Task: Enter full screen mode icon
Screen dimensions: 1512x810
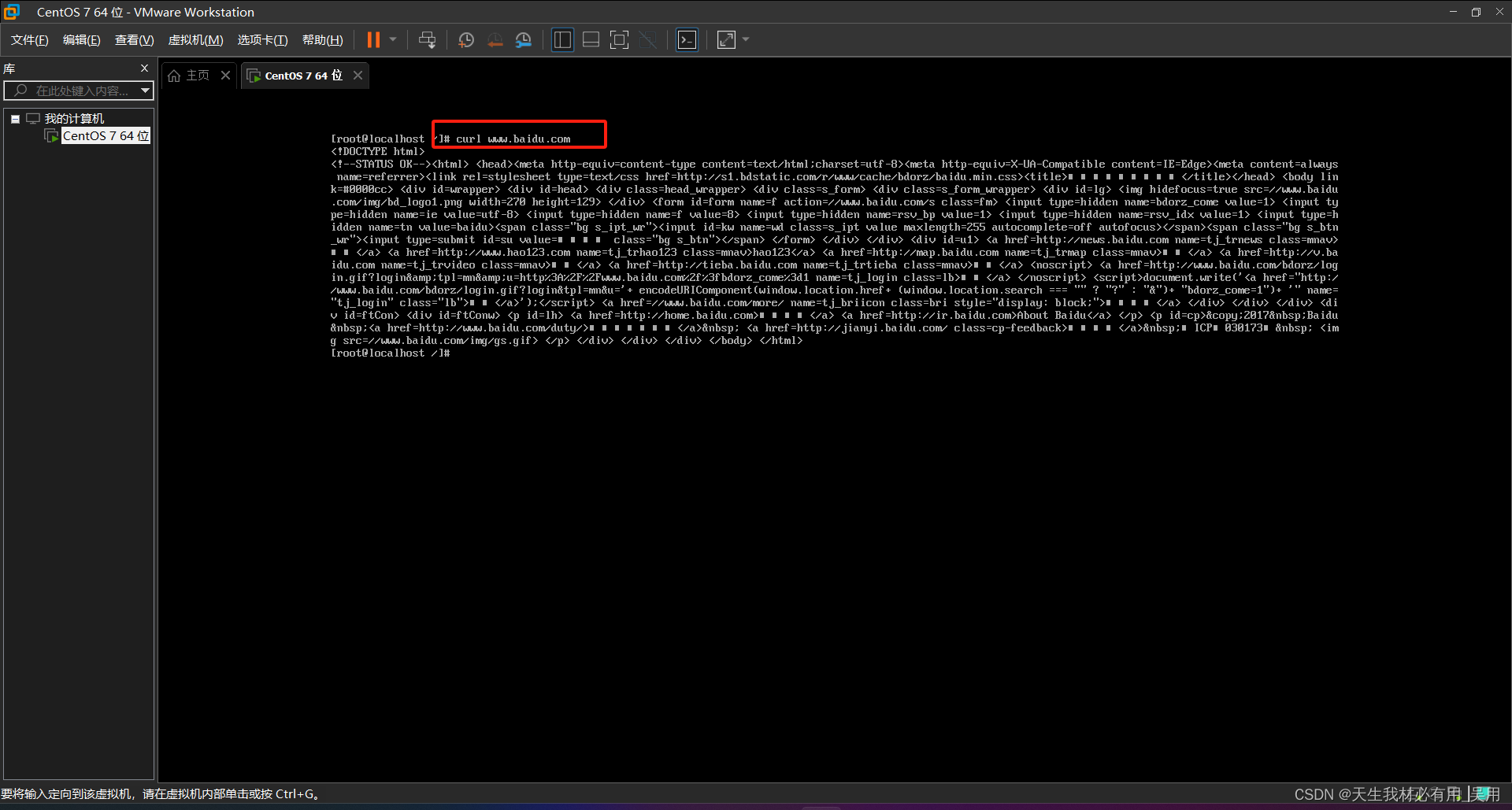Action: pyautogui.click(x=620, y=40)
